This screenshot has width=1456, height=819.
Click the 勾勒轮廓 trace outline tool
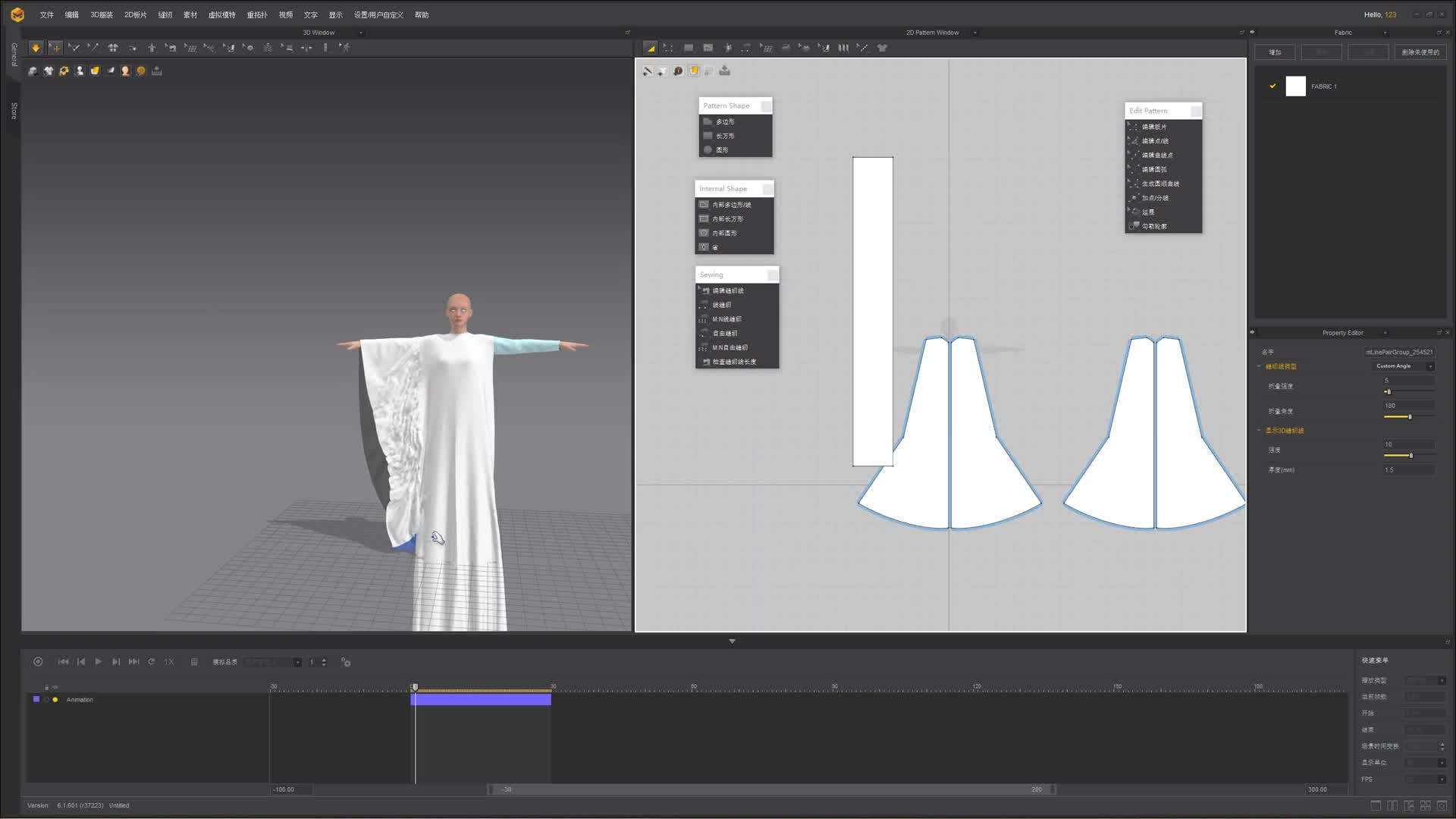click(x=1154, y=226)
